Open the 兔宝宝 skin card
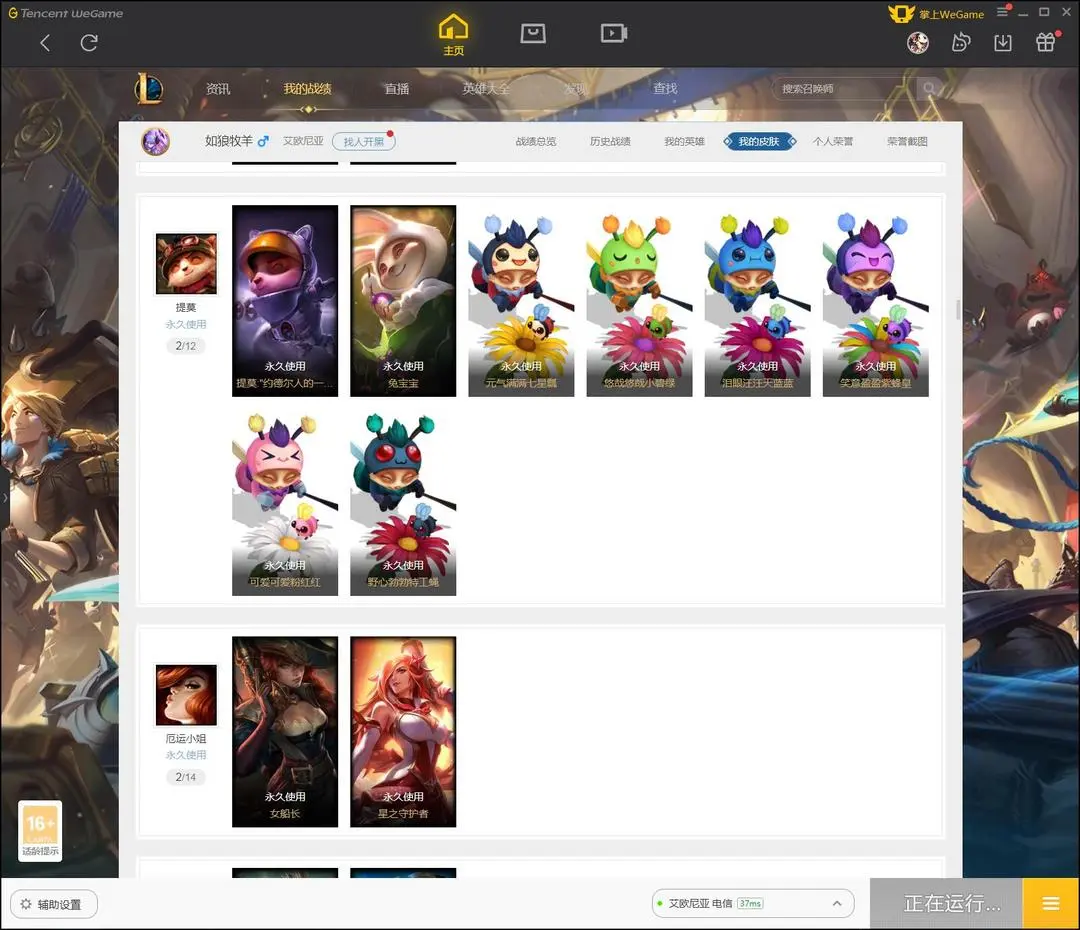 [x=403, y=301]
